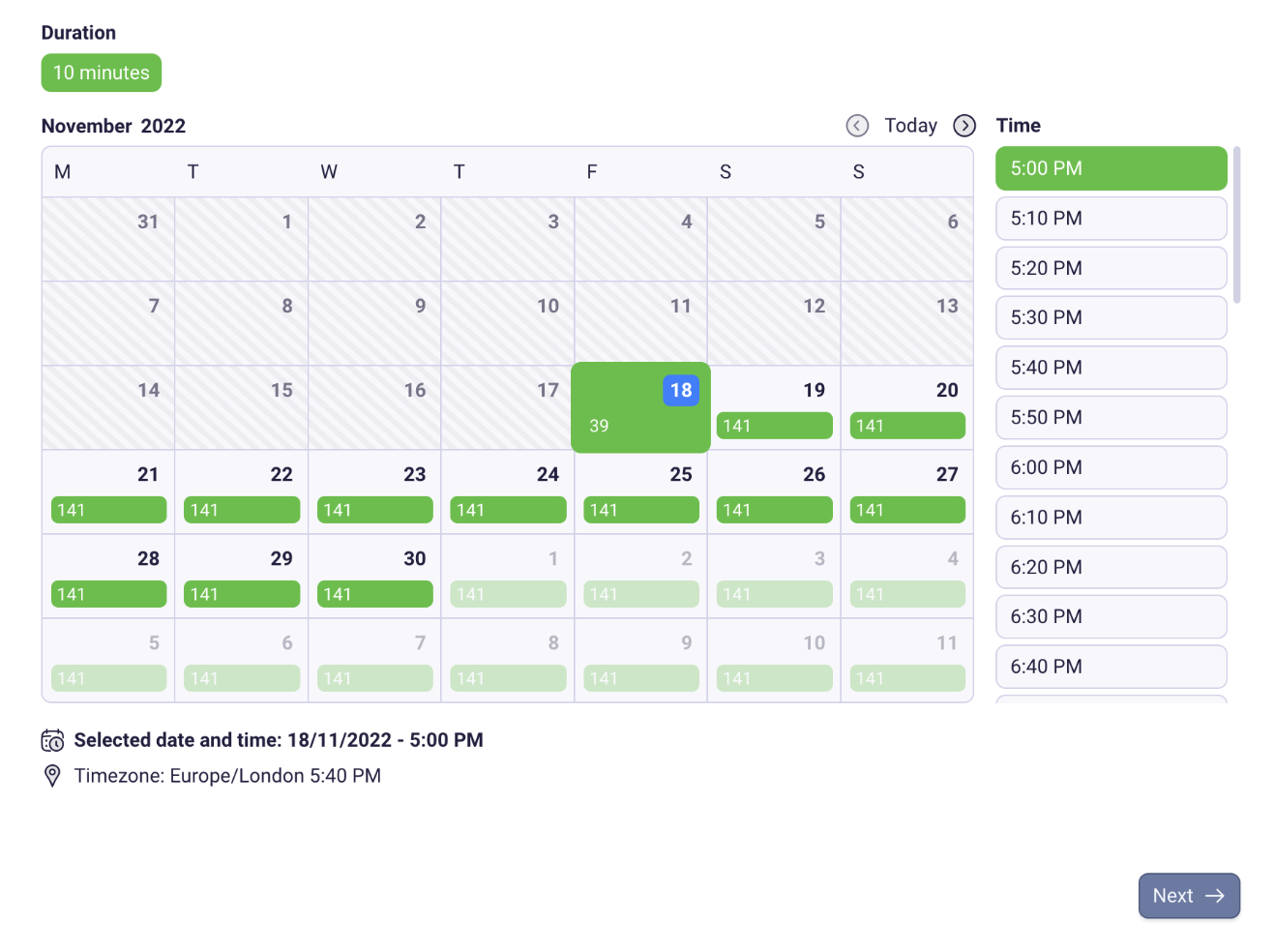Go to previous month with left arrow
Viewport: 1275px width, 952px height.
(x=857, y=126)
